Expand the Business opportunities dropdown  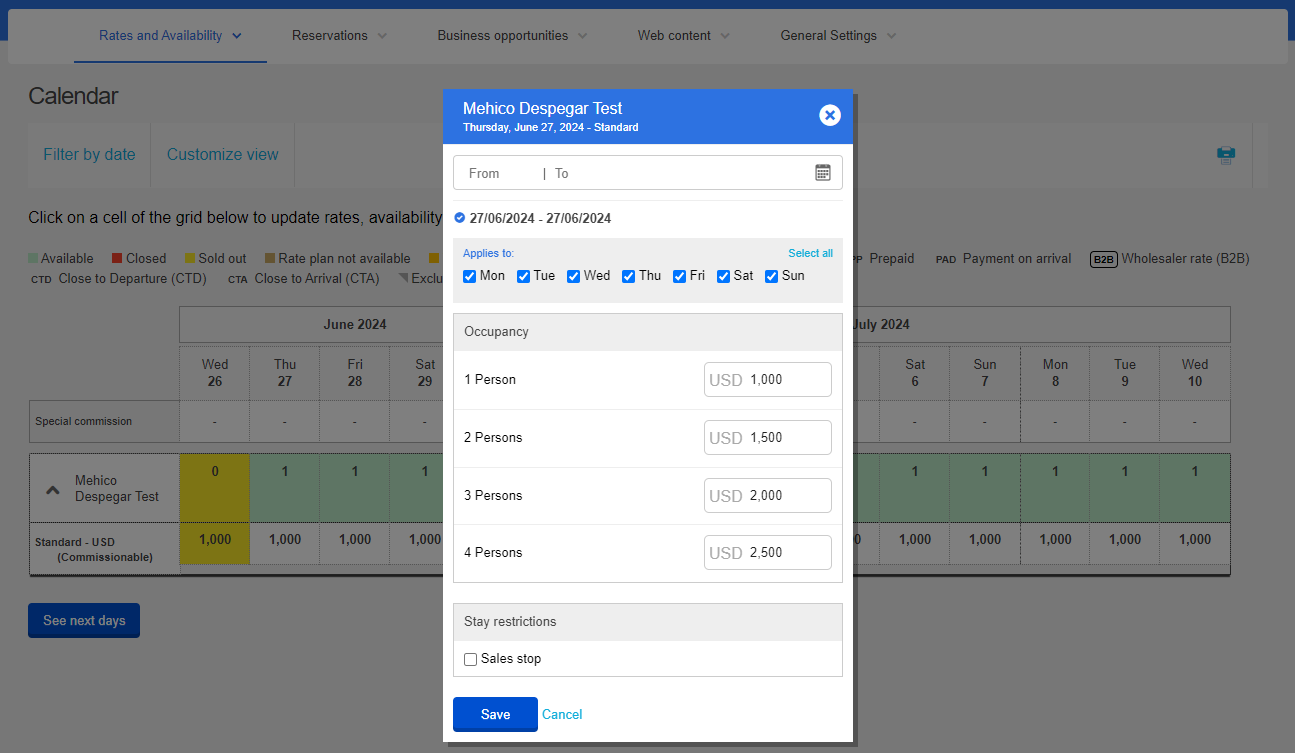(x=512, y=36)
